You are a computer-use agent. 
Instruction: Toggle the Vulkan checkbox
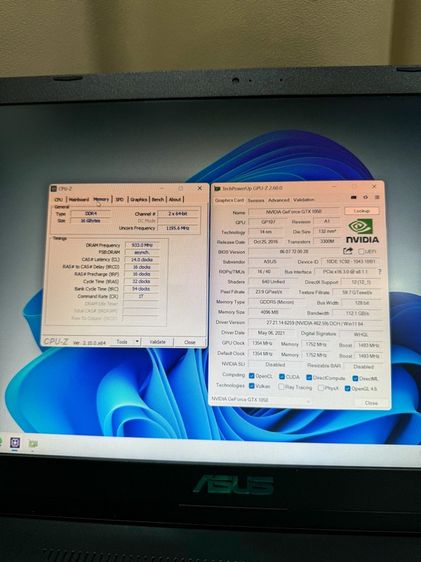(252, 386)
